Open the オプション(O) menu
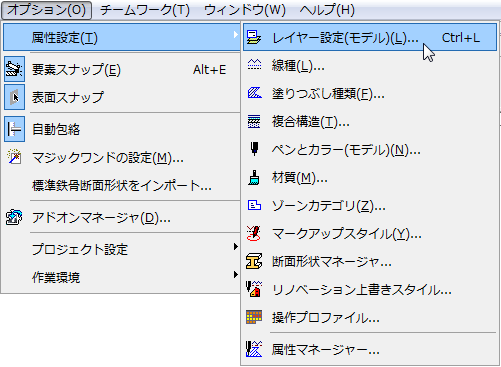 point(46,10)
